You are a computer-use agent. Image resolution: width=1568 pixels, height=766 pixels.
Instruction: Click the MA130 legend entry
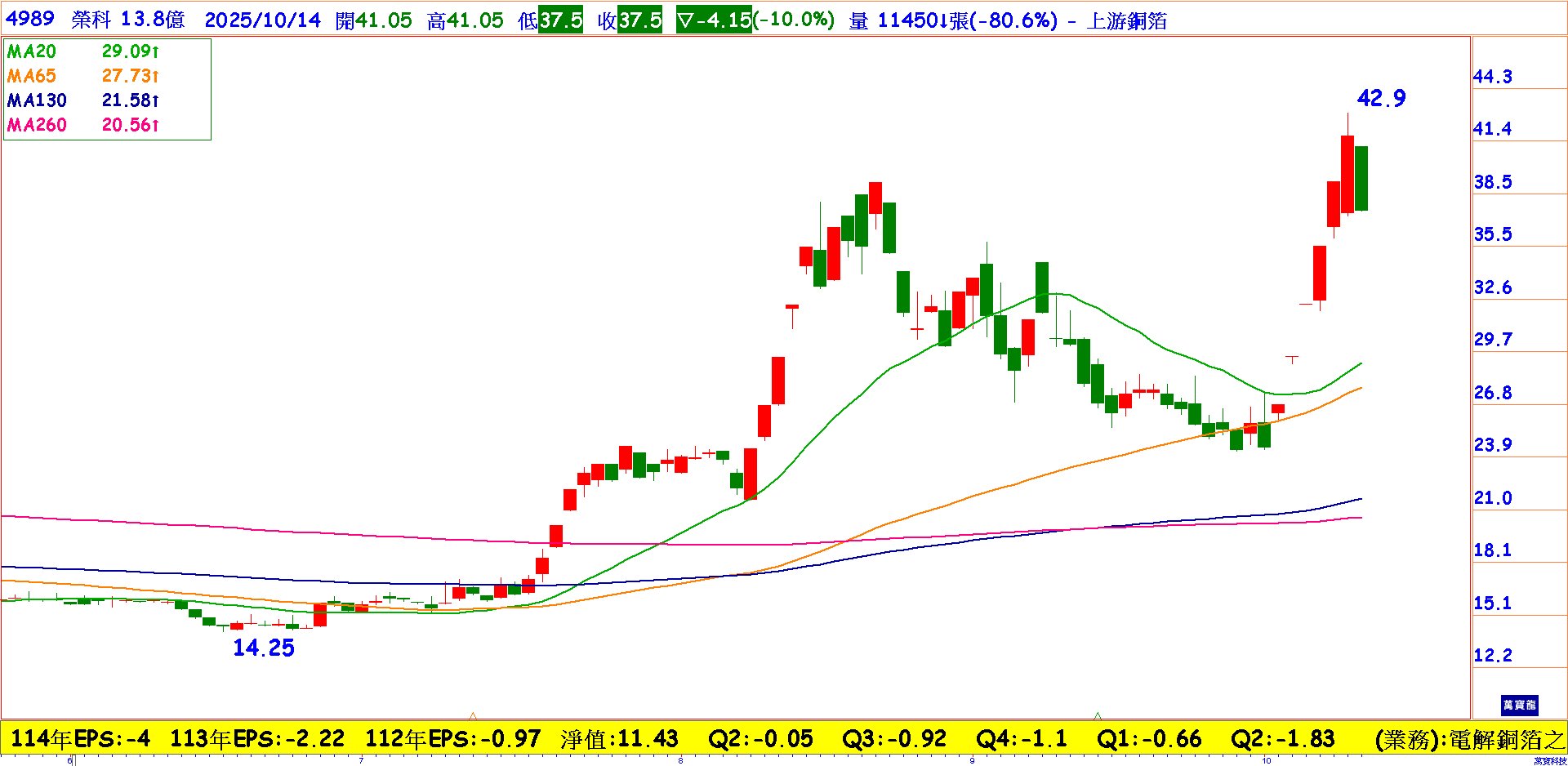tap(37, 100)
